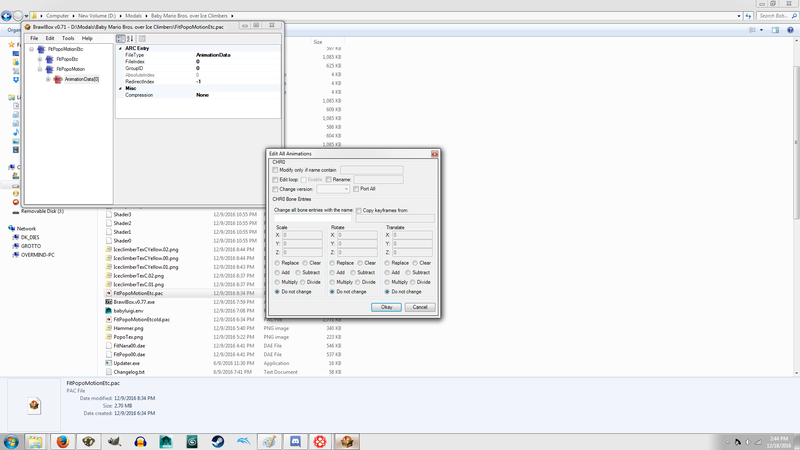Click the Audacity headphones taskbar icon
The height and width of the screenshot is (450, 800).
pyautogui.click(x=140, y=441)
